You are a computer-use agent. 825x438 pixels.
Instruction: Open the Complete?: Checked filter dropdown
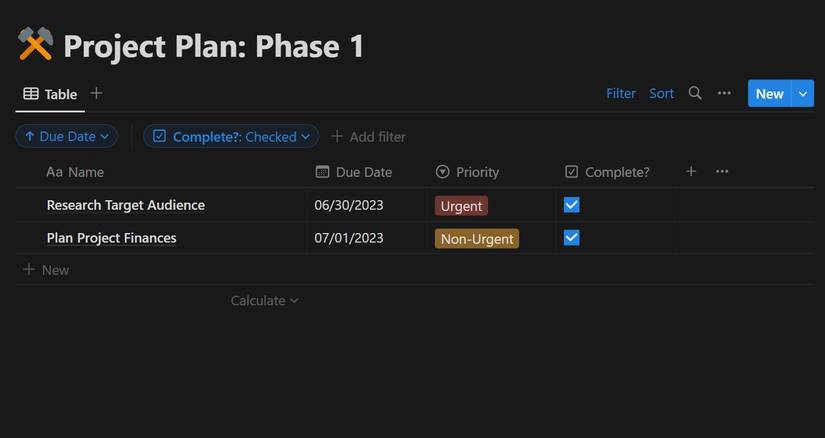pos(231,136)
